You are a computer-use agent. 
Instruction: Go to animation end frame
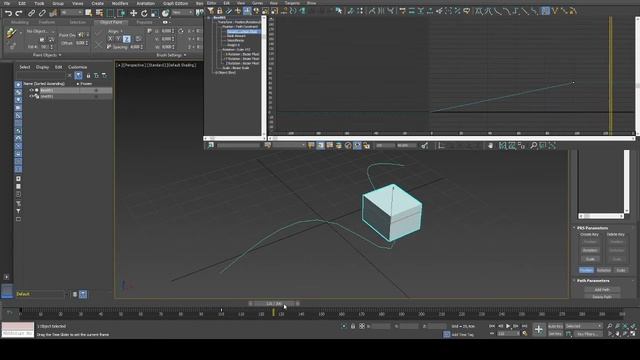pyautogui.click(x=524, y=326)
